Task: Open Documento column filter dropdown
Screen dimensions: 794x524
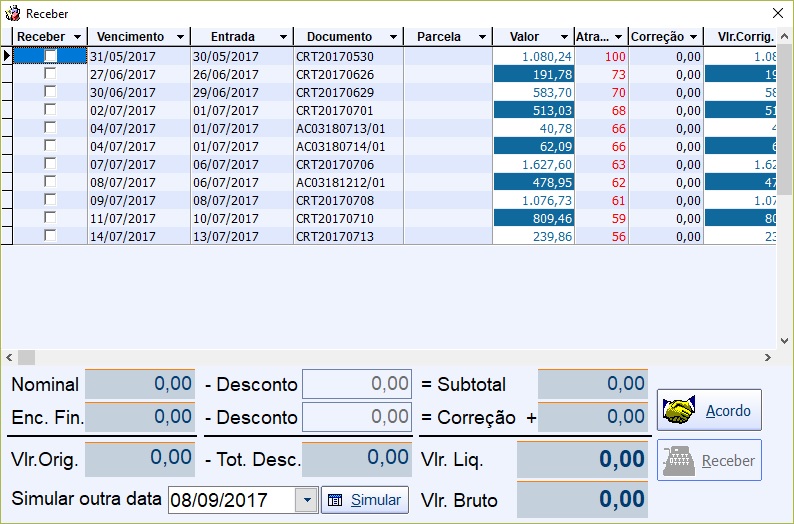Action: (393, 37)
